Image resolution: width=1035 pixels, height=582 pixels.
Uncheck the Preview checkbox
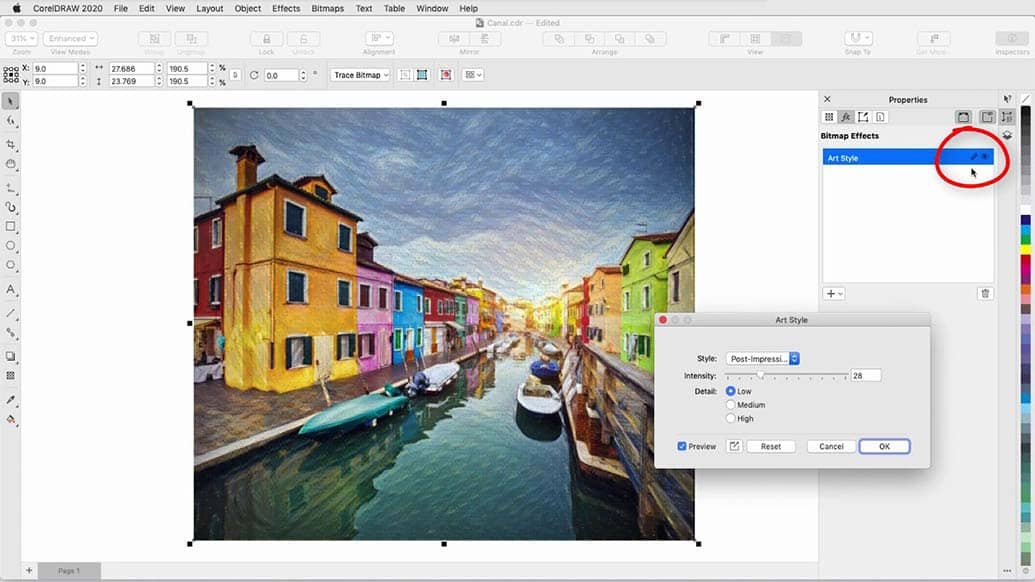click(682, 446)
